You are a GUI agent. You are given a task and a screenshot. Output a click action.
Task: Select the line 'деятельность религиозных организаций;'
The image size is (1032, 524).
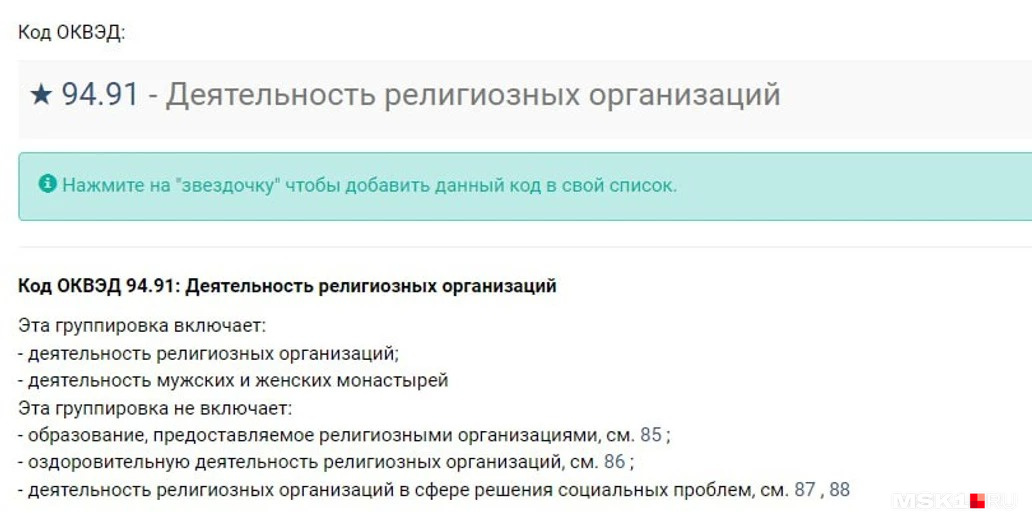[x=209, y=354]
